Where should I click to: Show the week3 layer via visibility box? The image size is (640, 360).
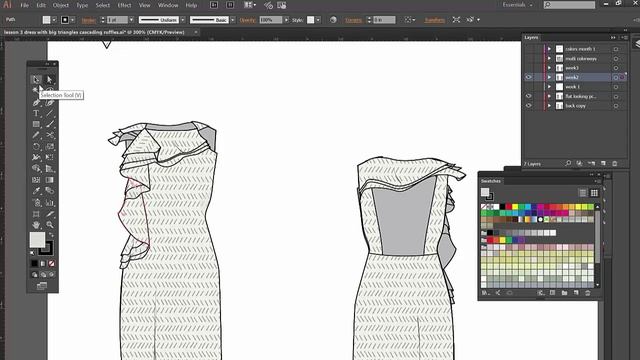pos(529,68)
